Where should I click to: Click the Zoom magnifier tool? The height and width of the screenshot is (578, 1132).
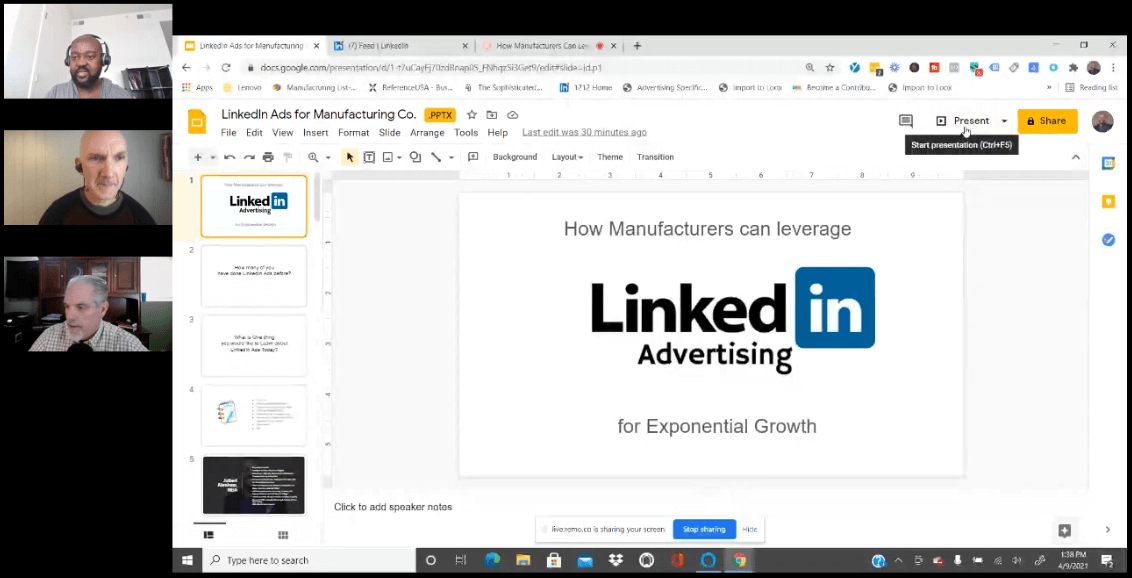point(313,157)
